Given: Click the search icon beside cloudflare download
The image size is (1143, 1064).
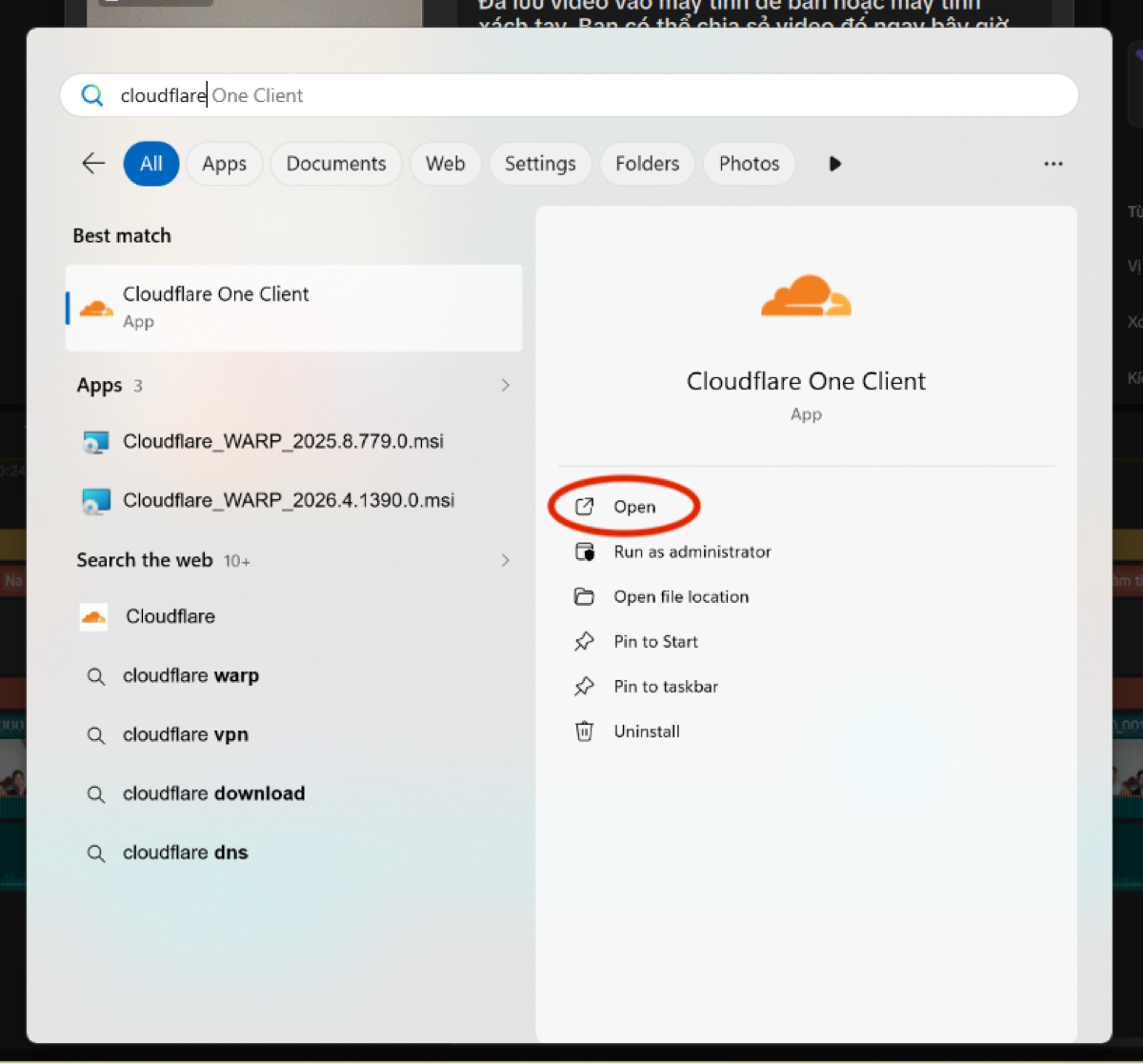Looking at the screenshot, I should click(x=96, y=794).
